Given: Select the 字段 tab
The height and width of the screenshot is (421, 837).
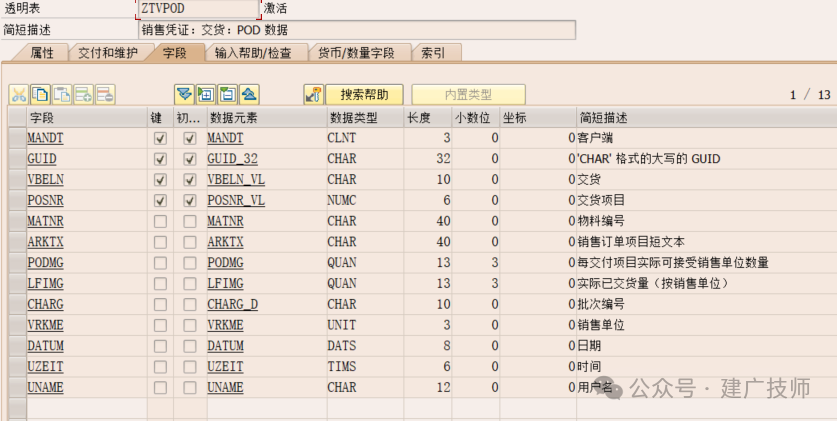Looking at the screenshot, I should pyautogui.click(x=175, y=53).
